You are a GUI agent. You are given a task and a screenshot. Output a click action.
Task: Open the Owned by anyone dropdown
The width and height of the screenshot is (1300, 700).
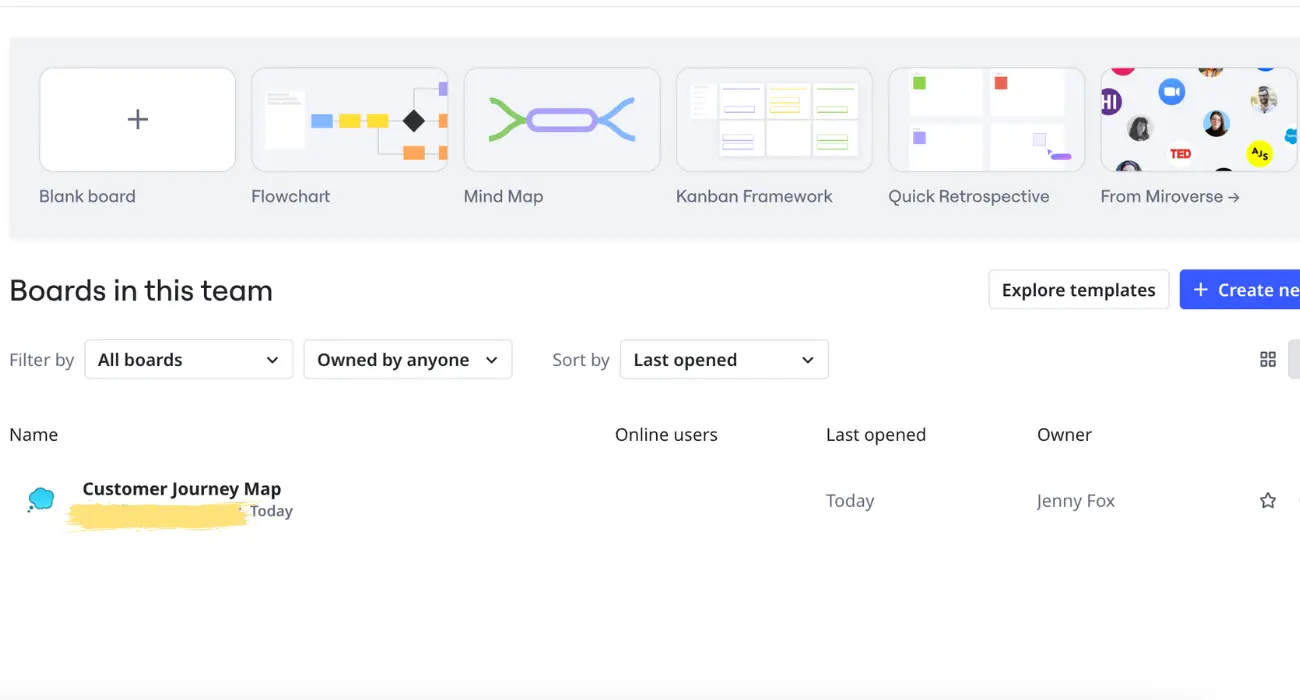click(407, 360)
